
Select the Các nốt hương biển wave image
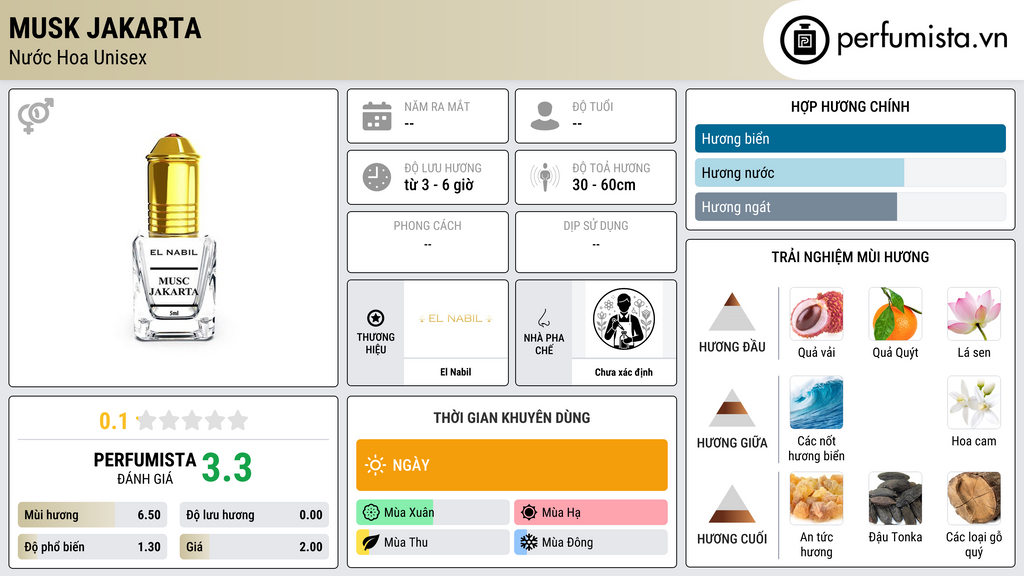coord(816,402)
